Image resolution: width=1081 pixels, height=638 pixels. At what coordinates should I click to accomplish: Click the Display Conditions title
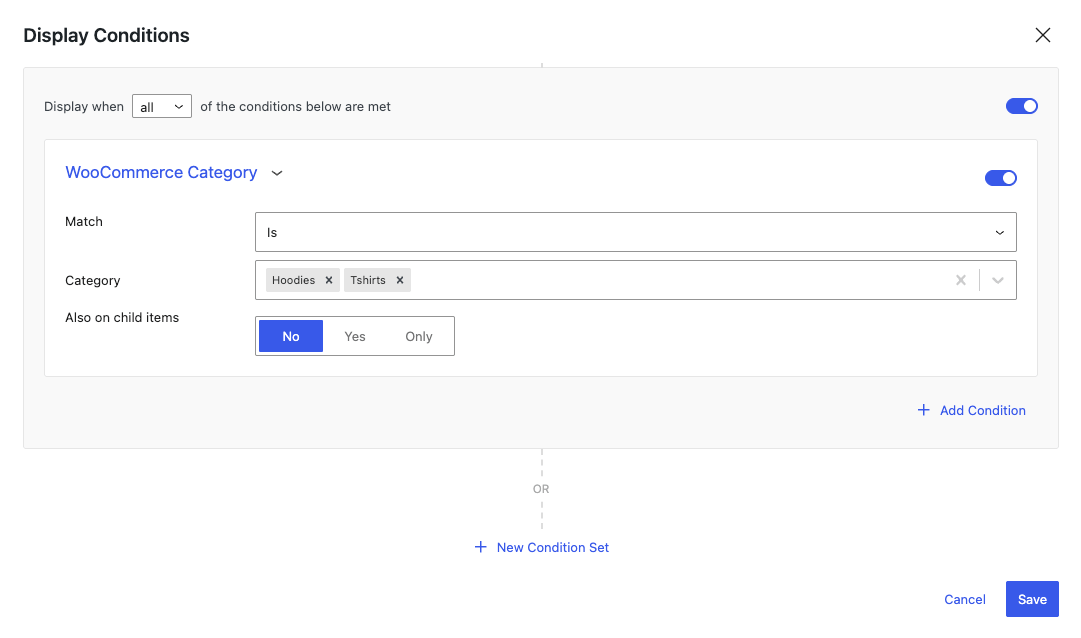106,35
